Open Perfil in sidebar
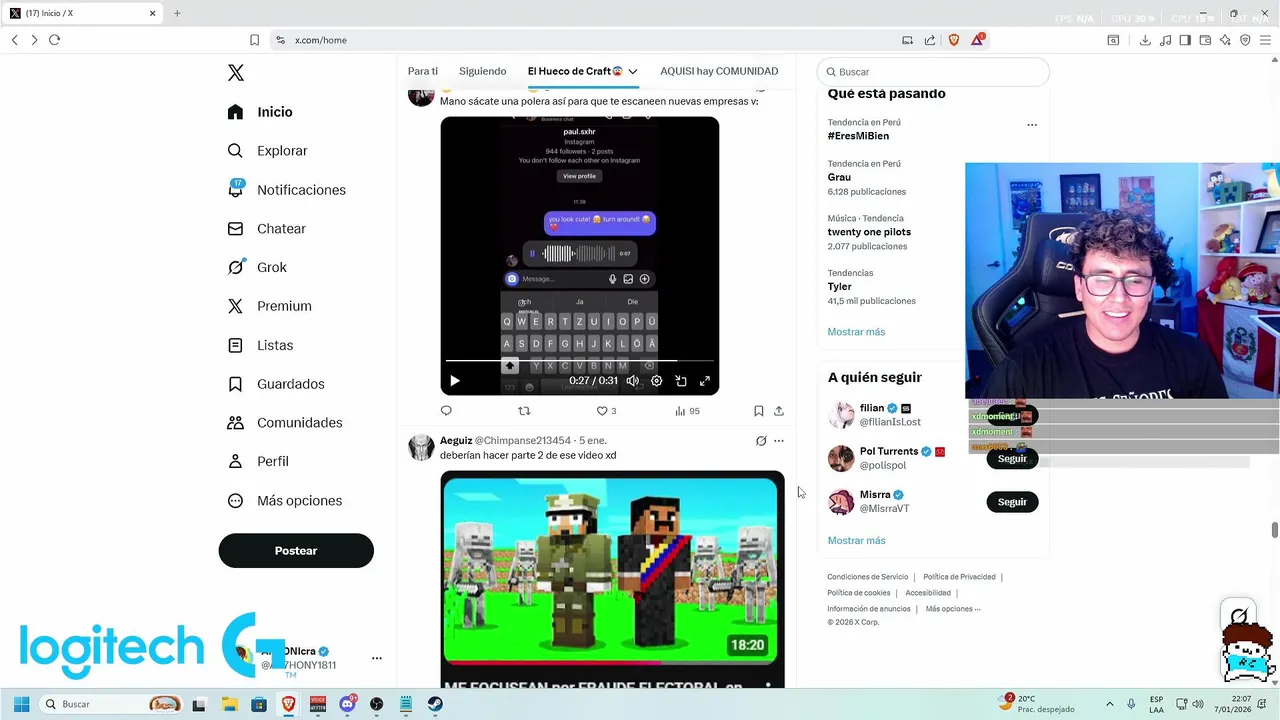This screenshot has width=1280, height=720. click(258, 461)
